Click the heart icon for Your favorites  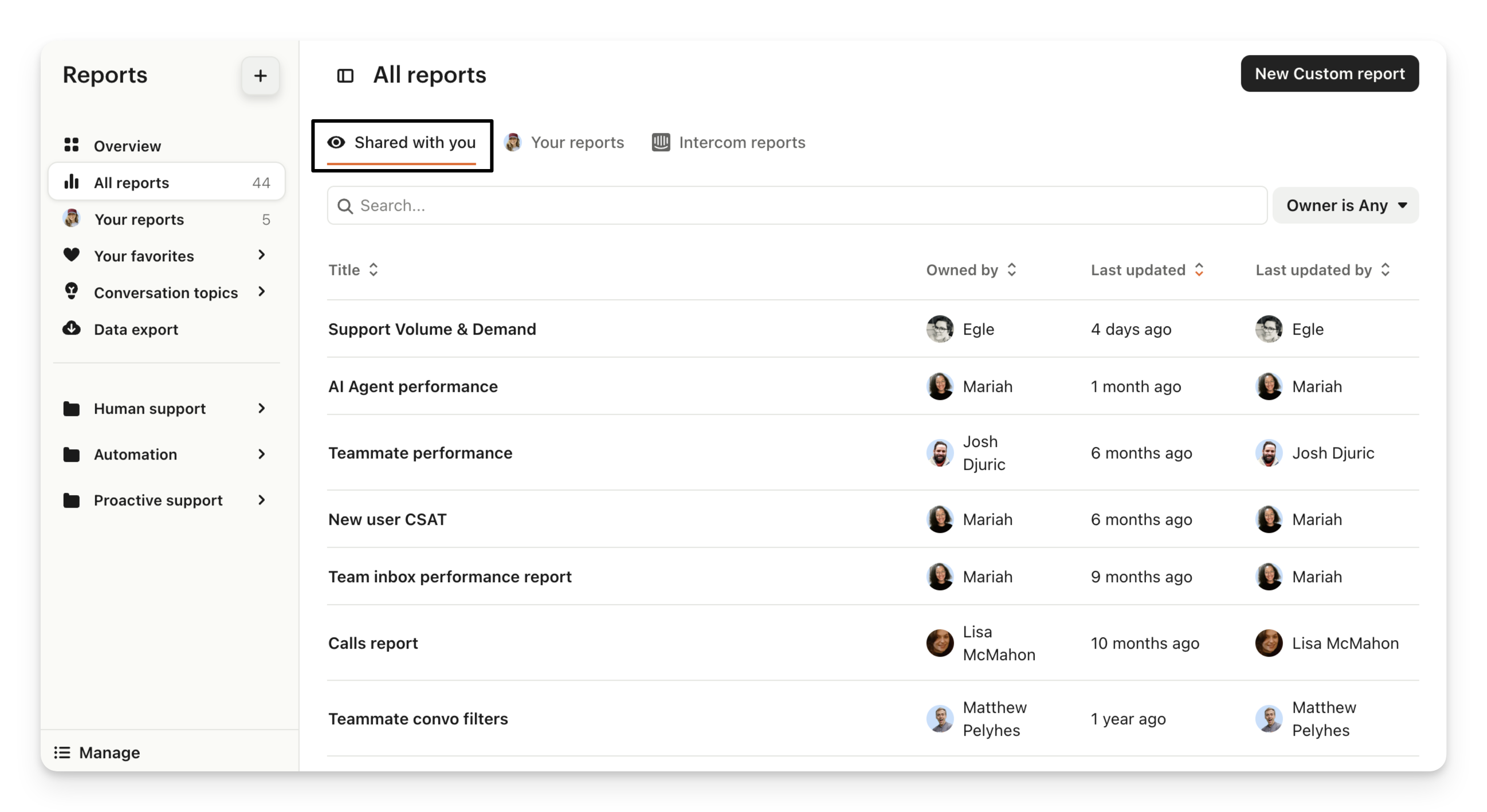tap(72, 255)
